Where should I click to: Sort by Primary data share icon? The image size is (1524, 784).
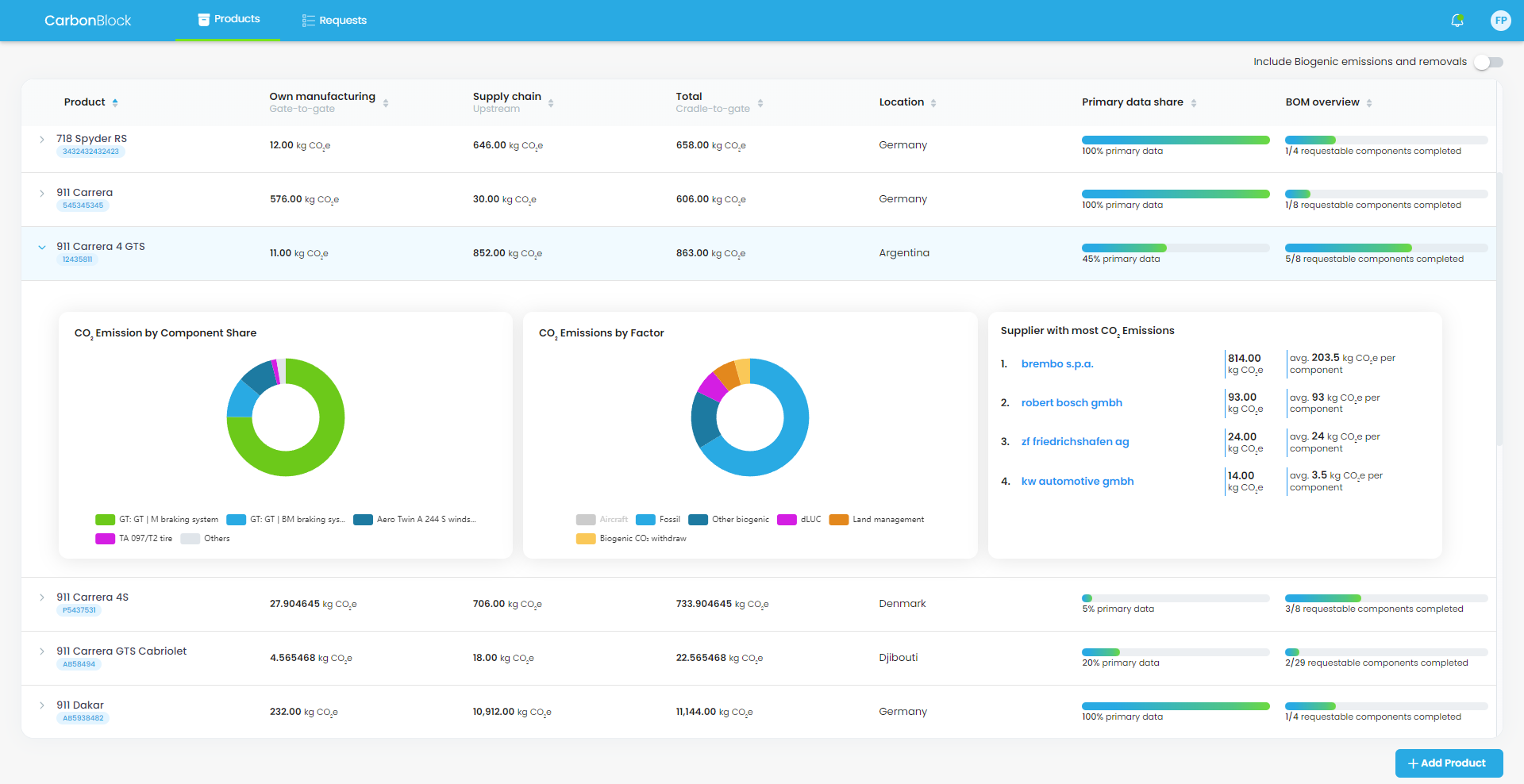1194,103
